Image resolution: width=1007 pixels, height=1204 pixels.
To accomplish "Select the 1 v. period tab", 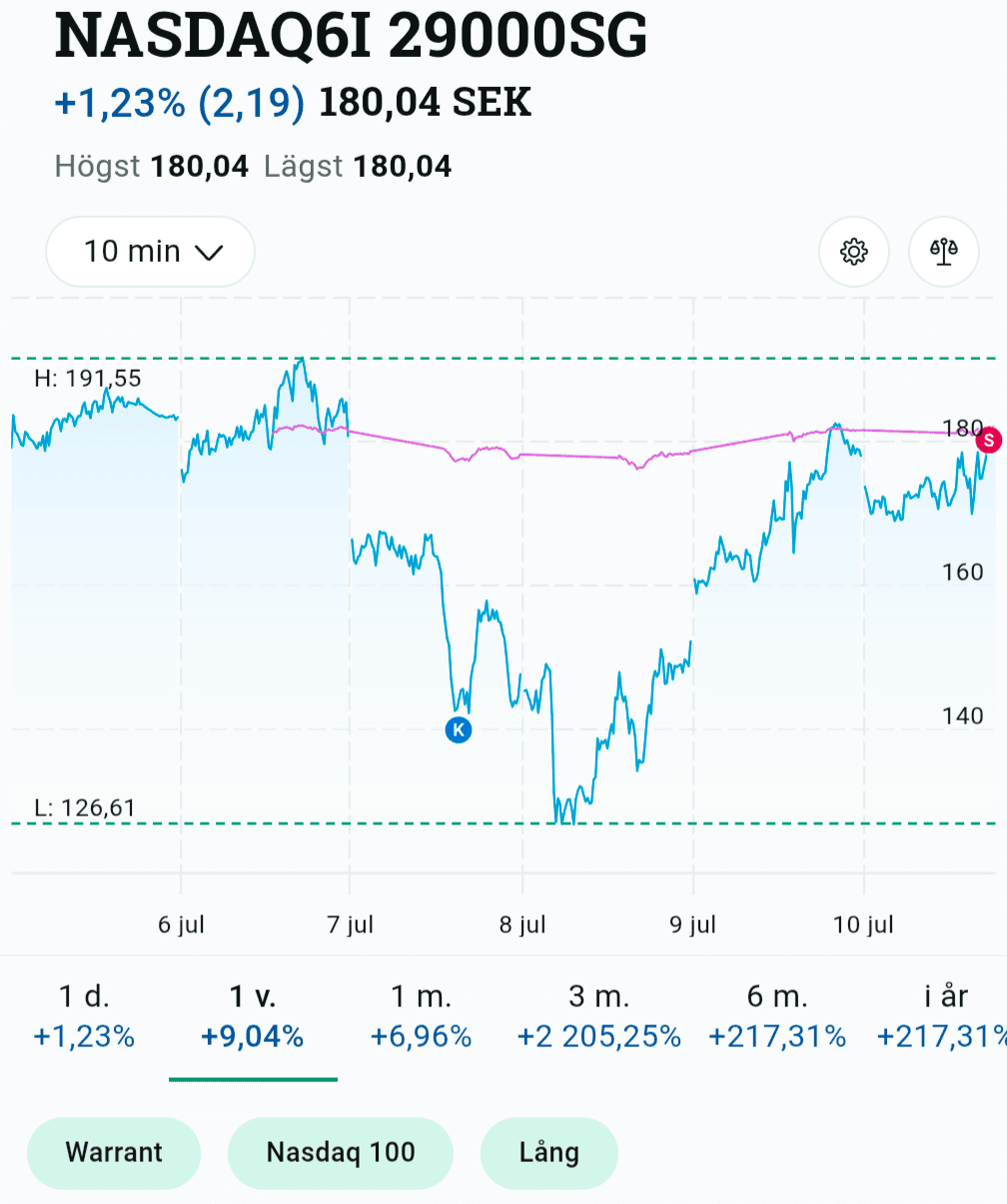I will click(253, 1016).
